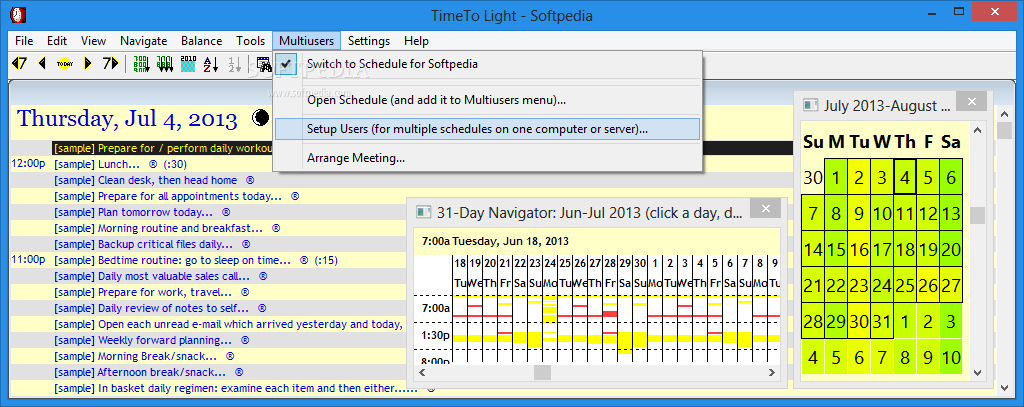Open the Navigate menu
Viewport: 1024px width, 407px height.
tap(144, 41)
